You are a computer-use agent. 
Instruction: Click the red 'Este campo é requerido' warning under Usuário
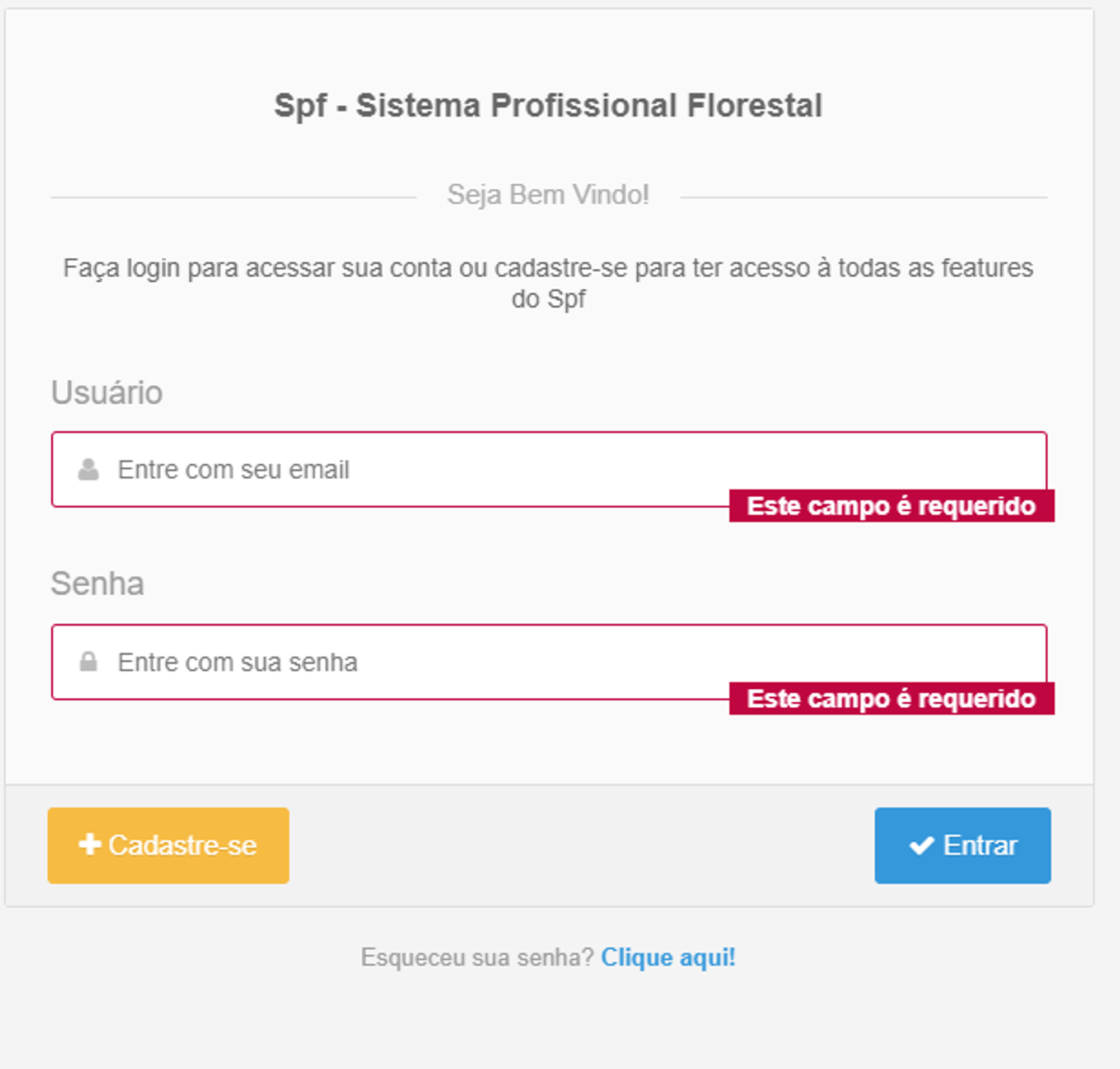click(x=890, y=506)
